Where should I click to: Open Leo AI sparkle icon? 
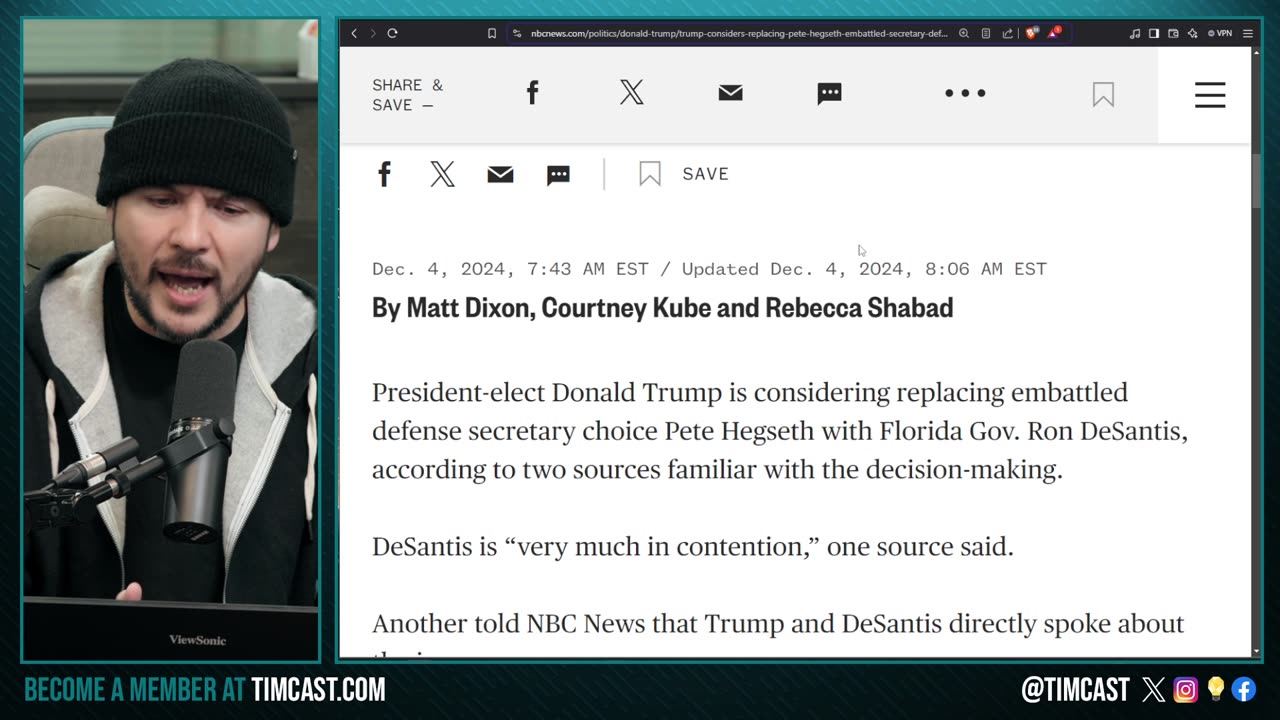1192,33
